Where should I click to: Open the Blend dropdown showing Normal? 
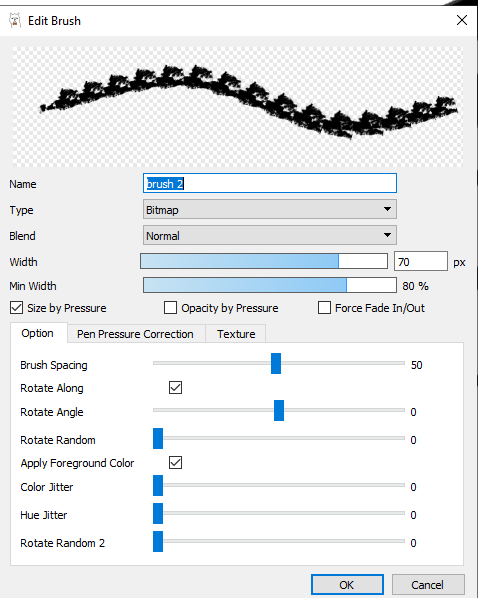click(x=270, y=235)
